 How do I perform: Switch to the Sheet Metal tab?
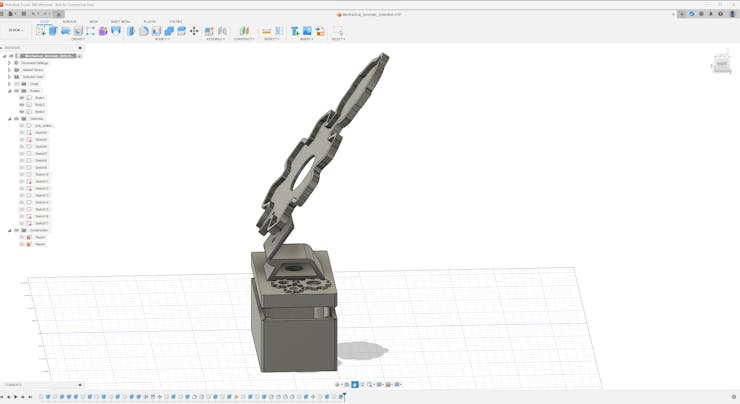pos(120,21)
